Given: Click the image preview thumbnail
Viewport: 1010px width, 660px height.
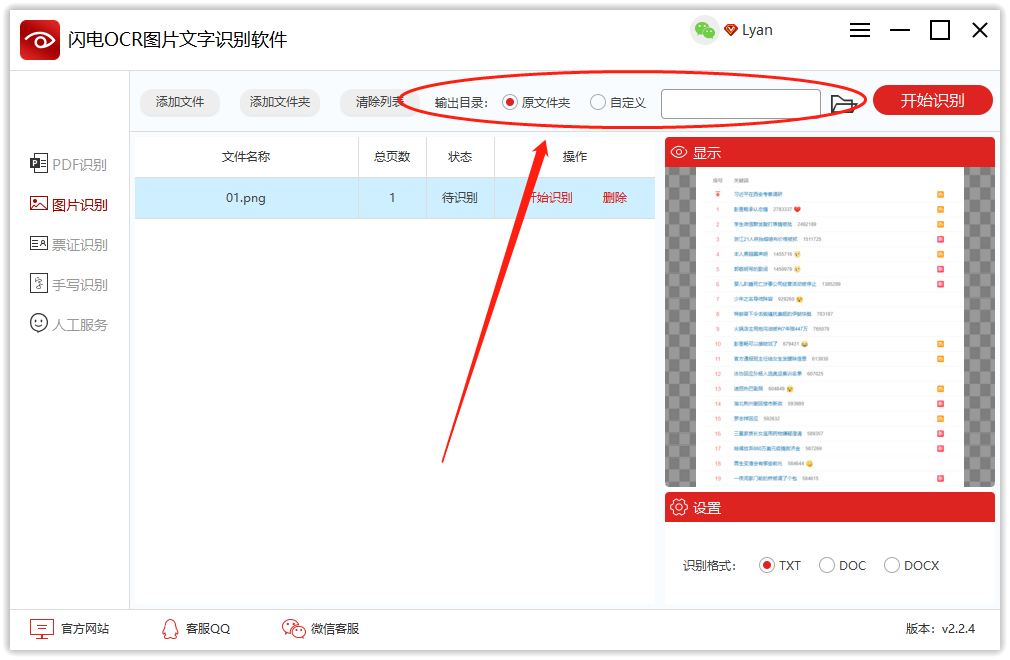Looking at the screenshot, I should pyautogui.click(x=830, y=327).
